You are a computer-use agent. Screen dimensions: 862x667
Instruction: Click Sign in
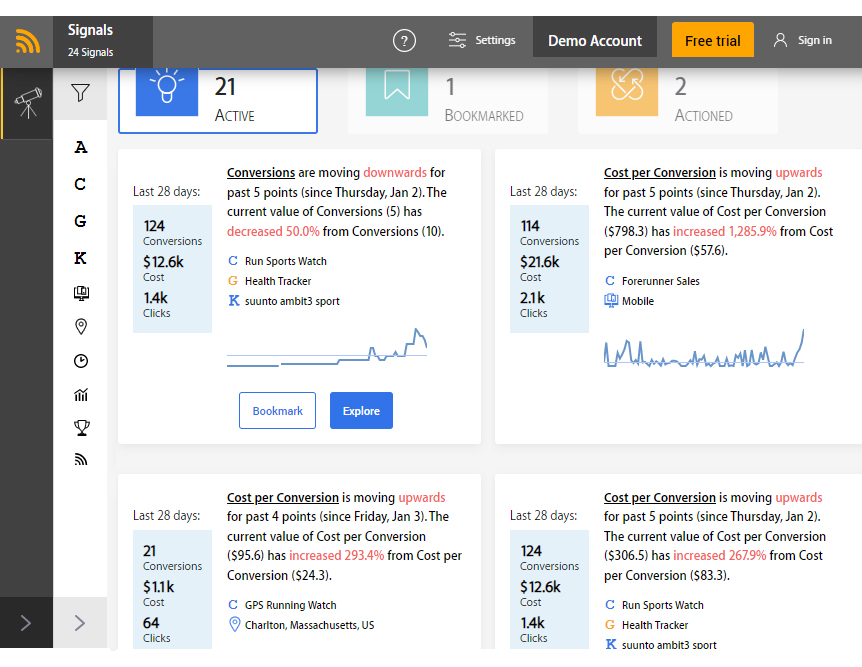pyautogui.click(x=803, y=40)
